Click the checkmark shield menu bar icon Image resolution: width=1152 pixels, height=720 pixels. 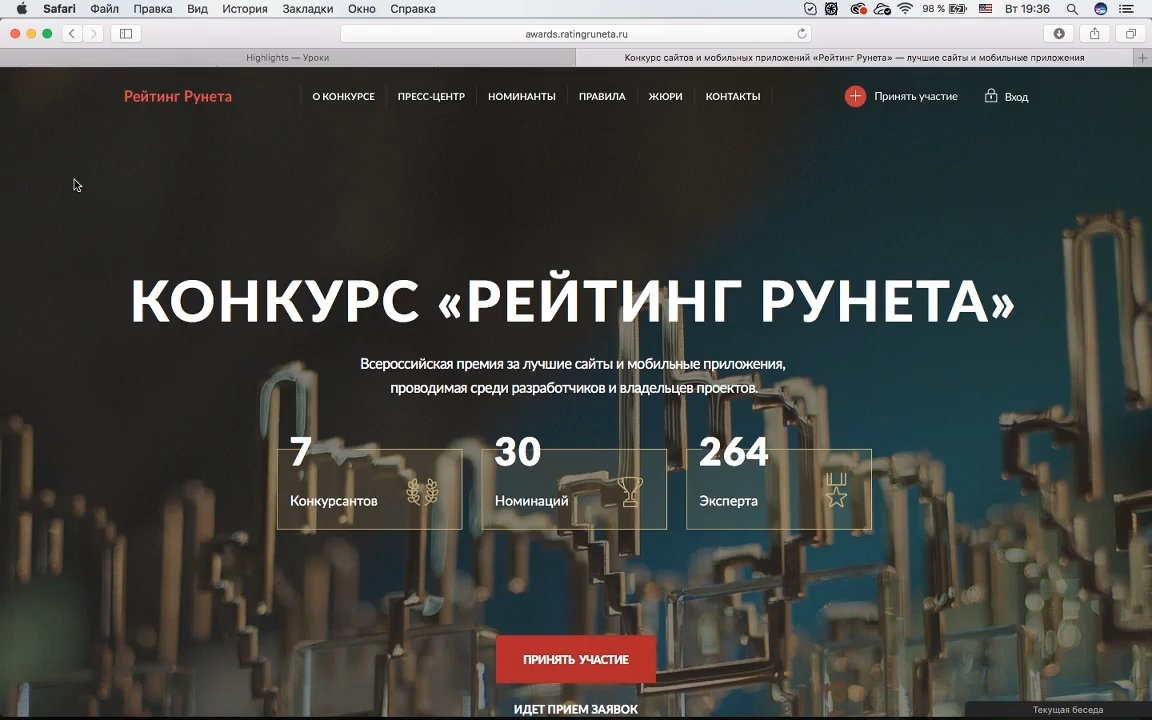click(x=810, y=9)
